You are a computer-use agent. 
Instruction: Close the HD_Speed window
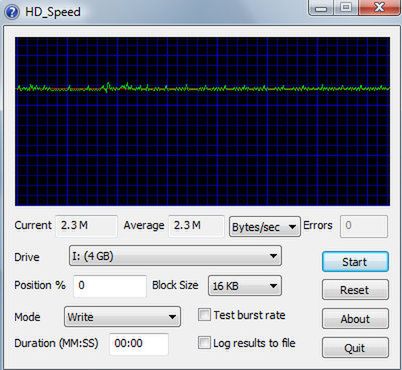tap(379, 7)
